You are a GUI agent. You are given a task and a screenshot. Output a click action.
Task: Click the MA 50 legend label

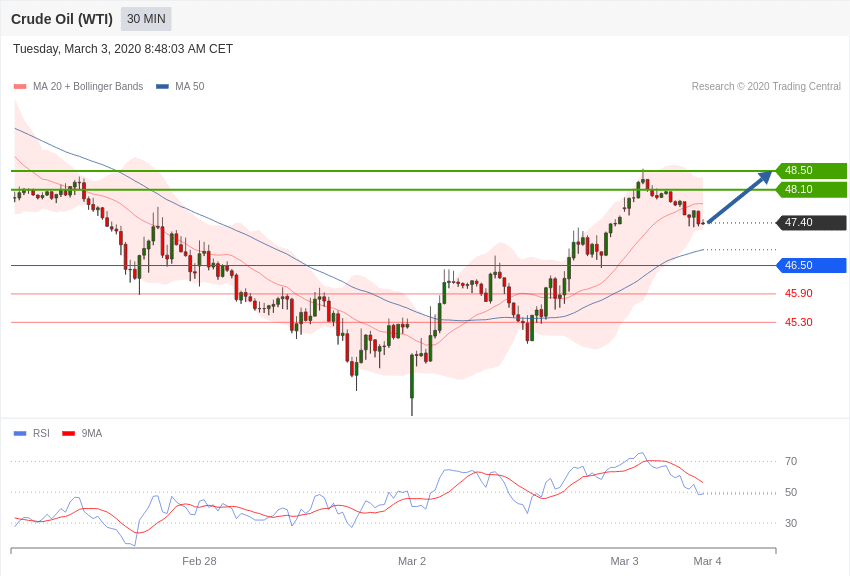click(x=189, y=86)
